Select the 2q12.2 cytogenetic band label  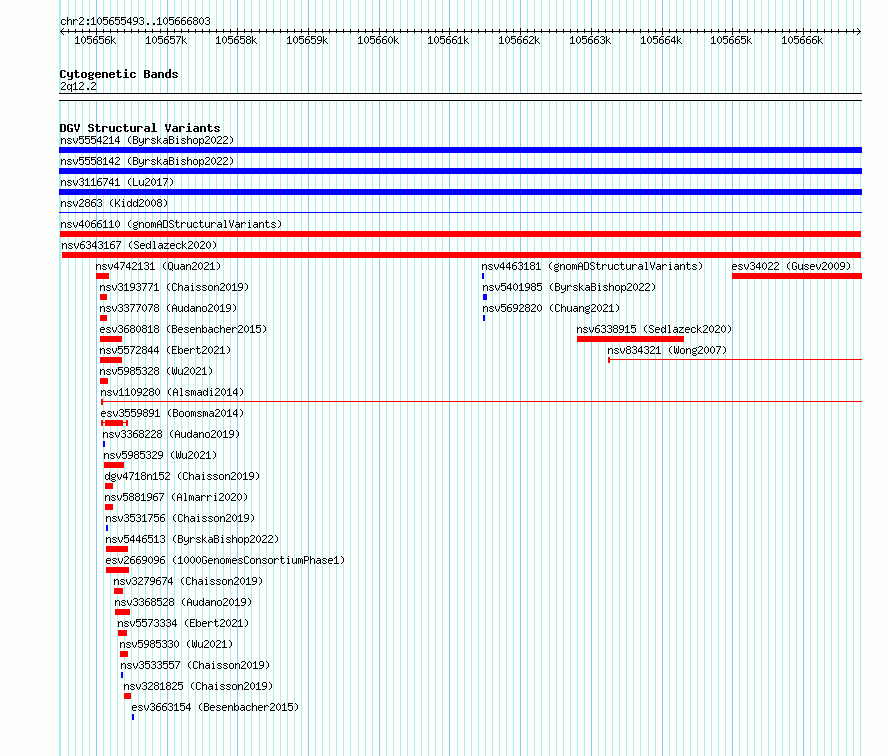(78, 86)
